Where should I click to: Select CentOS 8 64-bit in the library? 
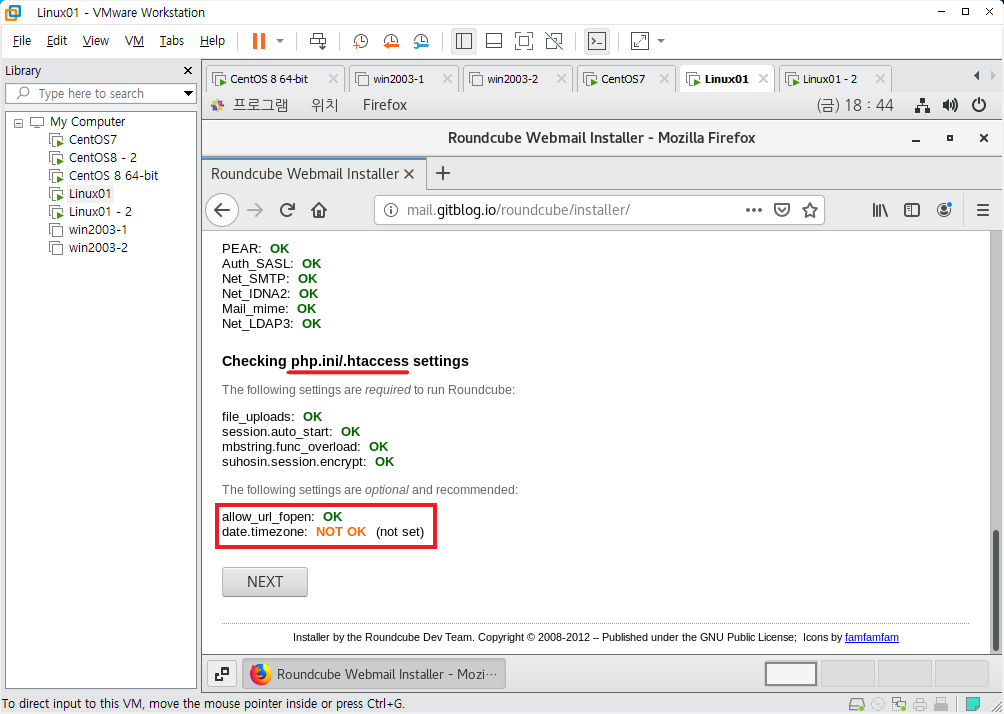point(113,175)
